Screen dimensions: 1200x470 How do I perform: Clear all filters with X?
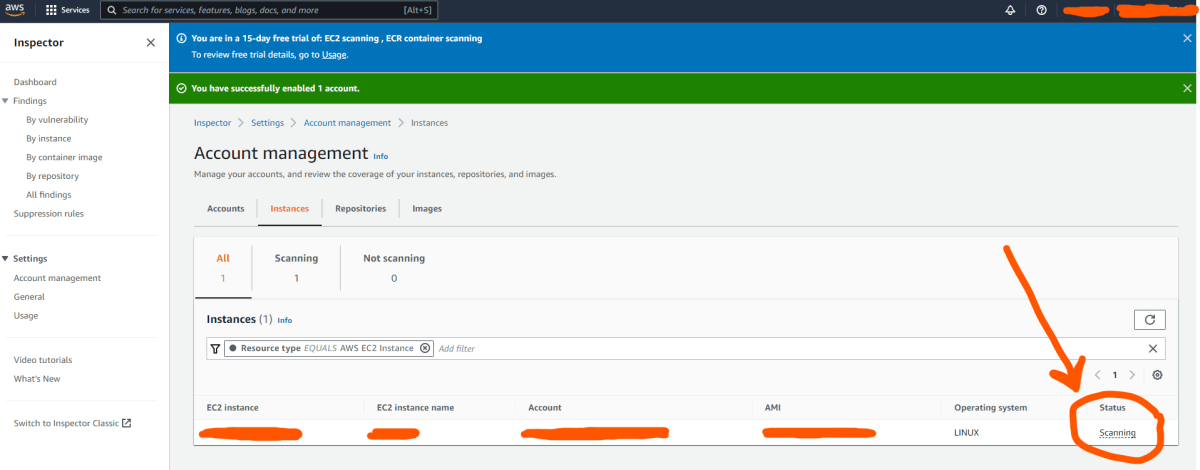click(1152, 348)
